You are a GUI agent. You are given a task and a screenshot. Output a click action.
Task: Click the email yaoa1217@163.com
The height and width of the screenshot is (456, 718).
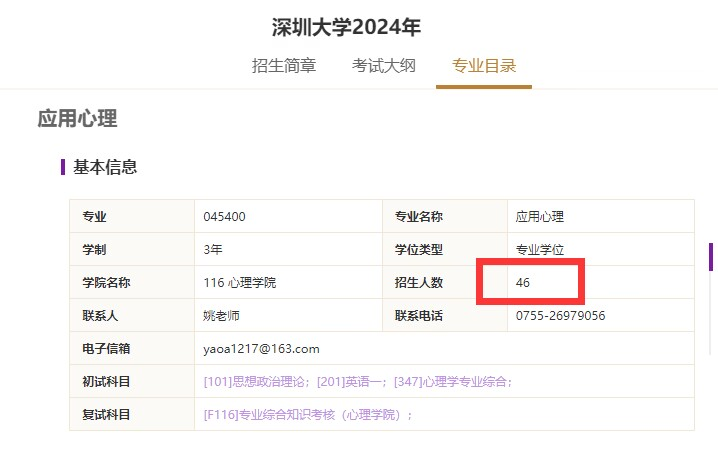pyautogui.click(x=261, y=349)
